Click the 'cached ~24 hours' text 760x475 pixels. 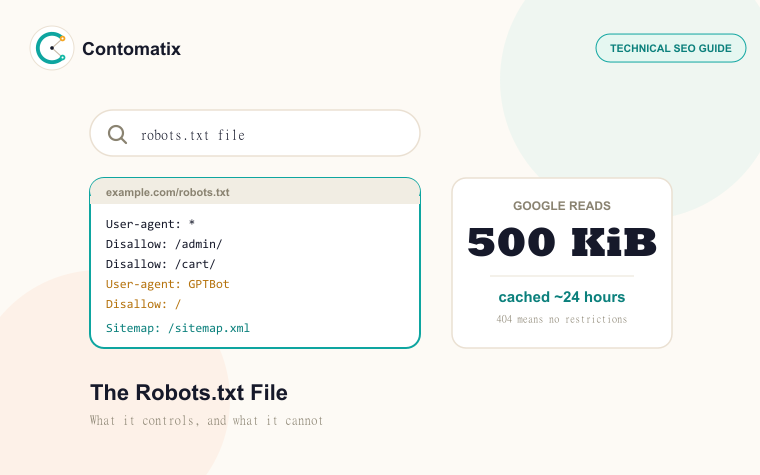coord(562,297)
